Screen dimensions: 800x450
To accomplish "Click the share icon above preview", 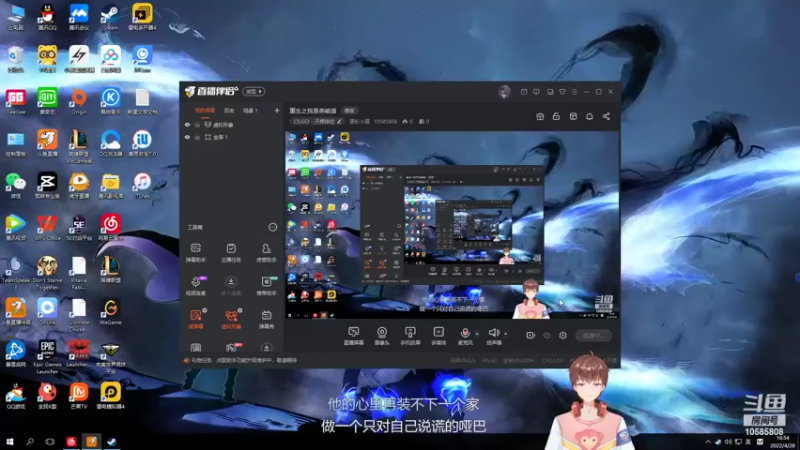I will point(606,116).
